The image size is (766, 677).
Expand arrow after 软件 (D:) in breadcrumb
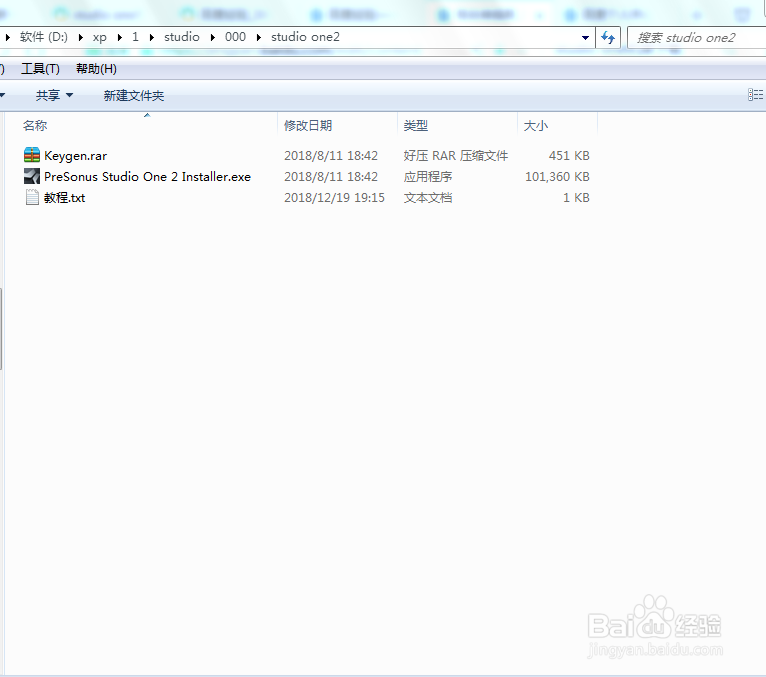coord(80,37)
